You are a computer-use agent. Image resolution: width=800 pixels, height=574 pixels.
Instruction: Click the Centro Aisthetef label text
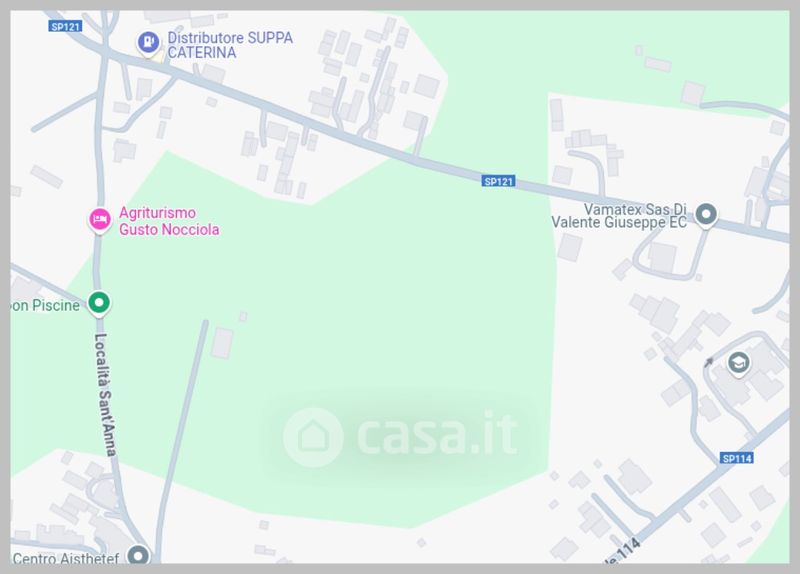point(66,558)
